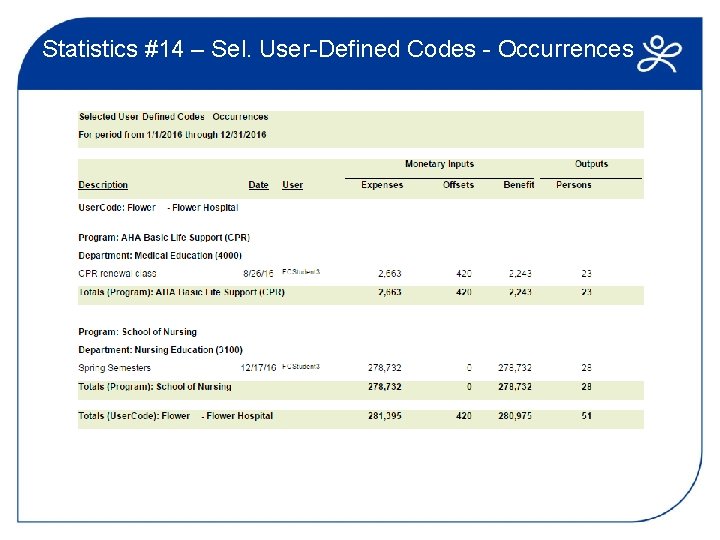Click expenses '2,663' in the CPR renewal class row
This screenshot has height=540, width=720.
tap(390, 273)
